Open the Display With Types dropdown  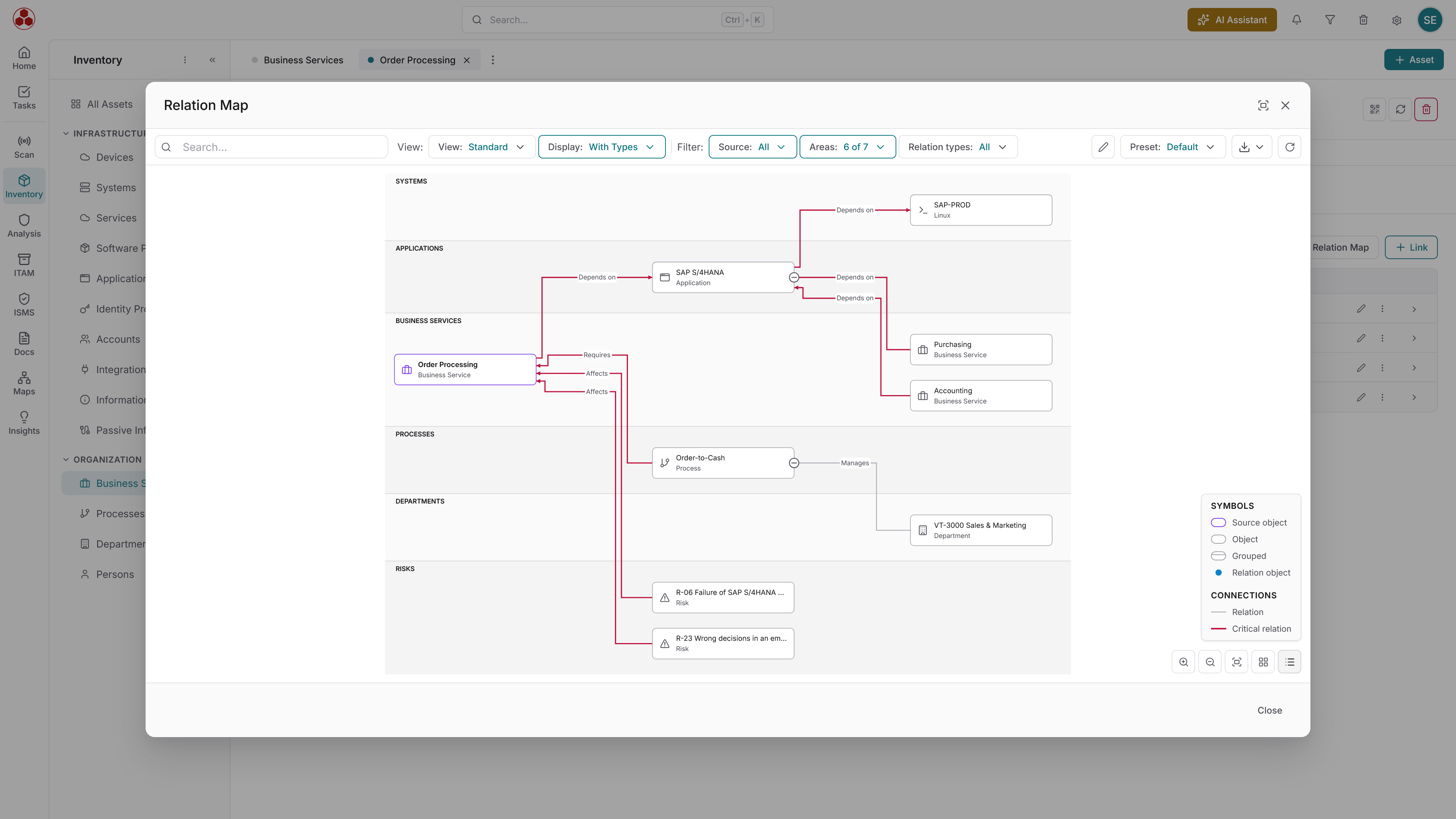pos(601,147)
